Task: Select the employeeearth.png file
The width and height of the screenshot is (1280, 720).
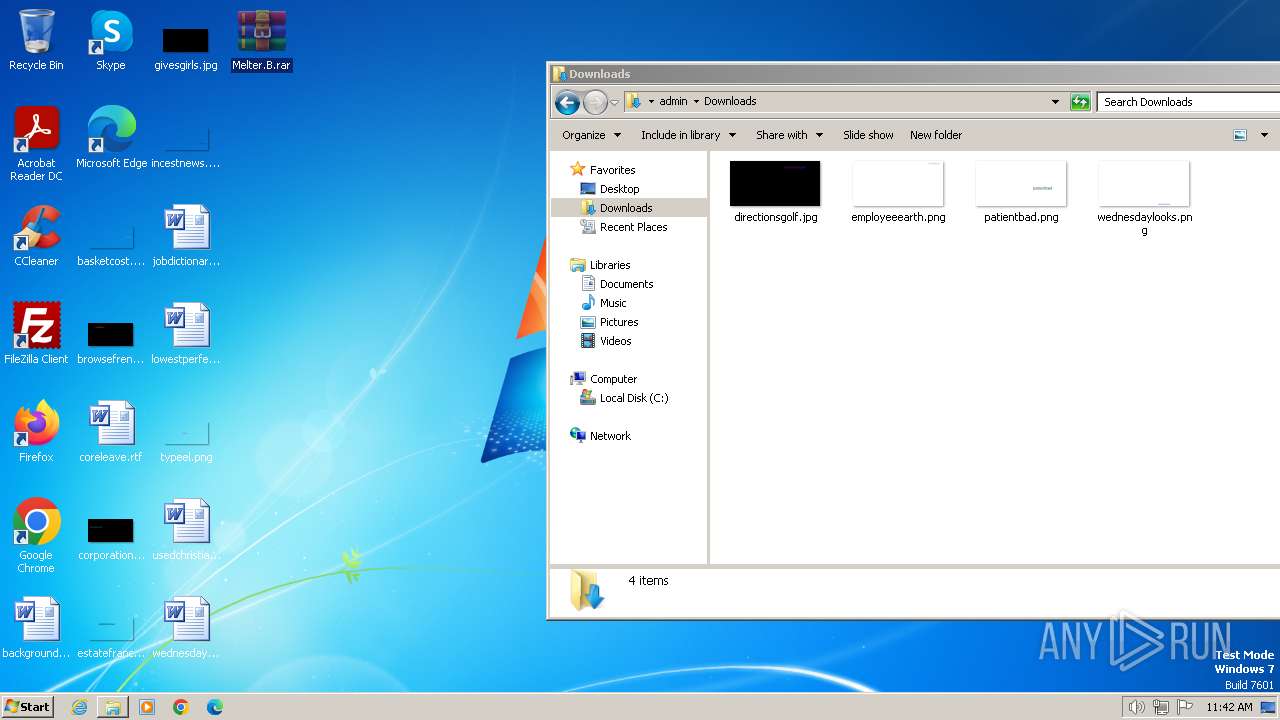Action: click(x=898, y=192)
